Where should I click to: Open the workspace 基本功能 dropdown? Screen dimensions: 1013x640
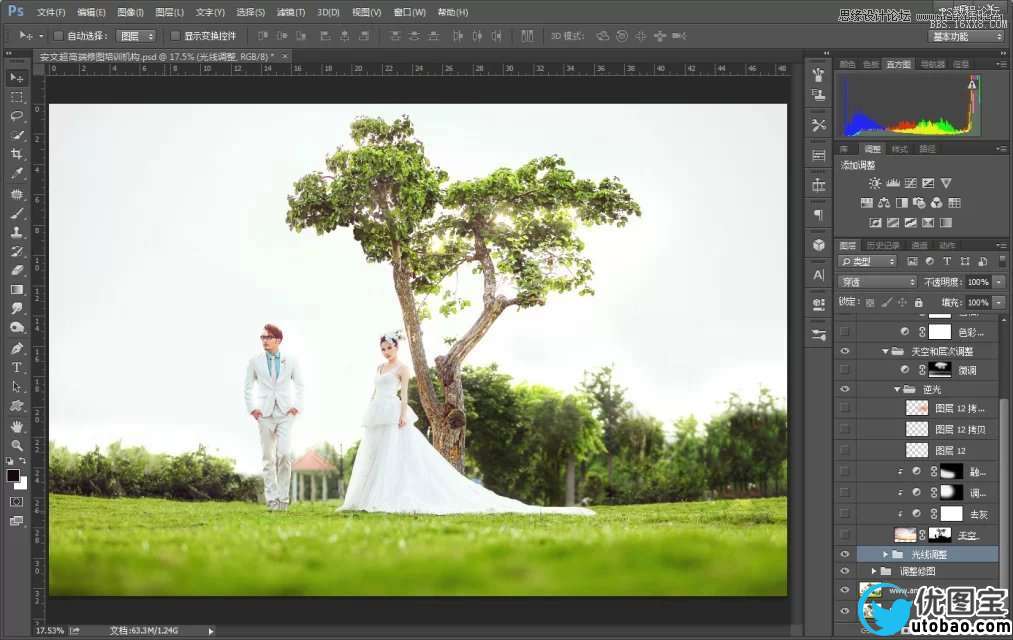pyautogui.click(x=967, y=37)
